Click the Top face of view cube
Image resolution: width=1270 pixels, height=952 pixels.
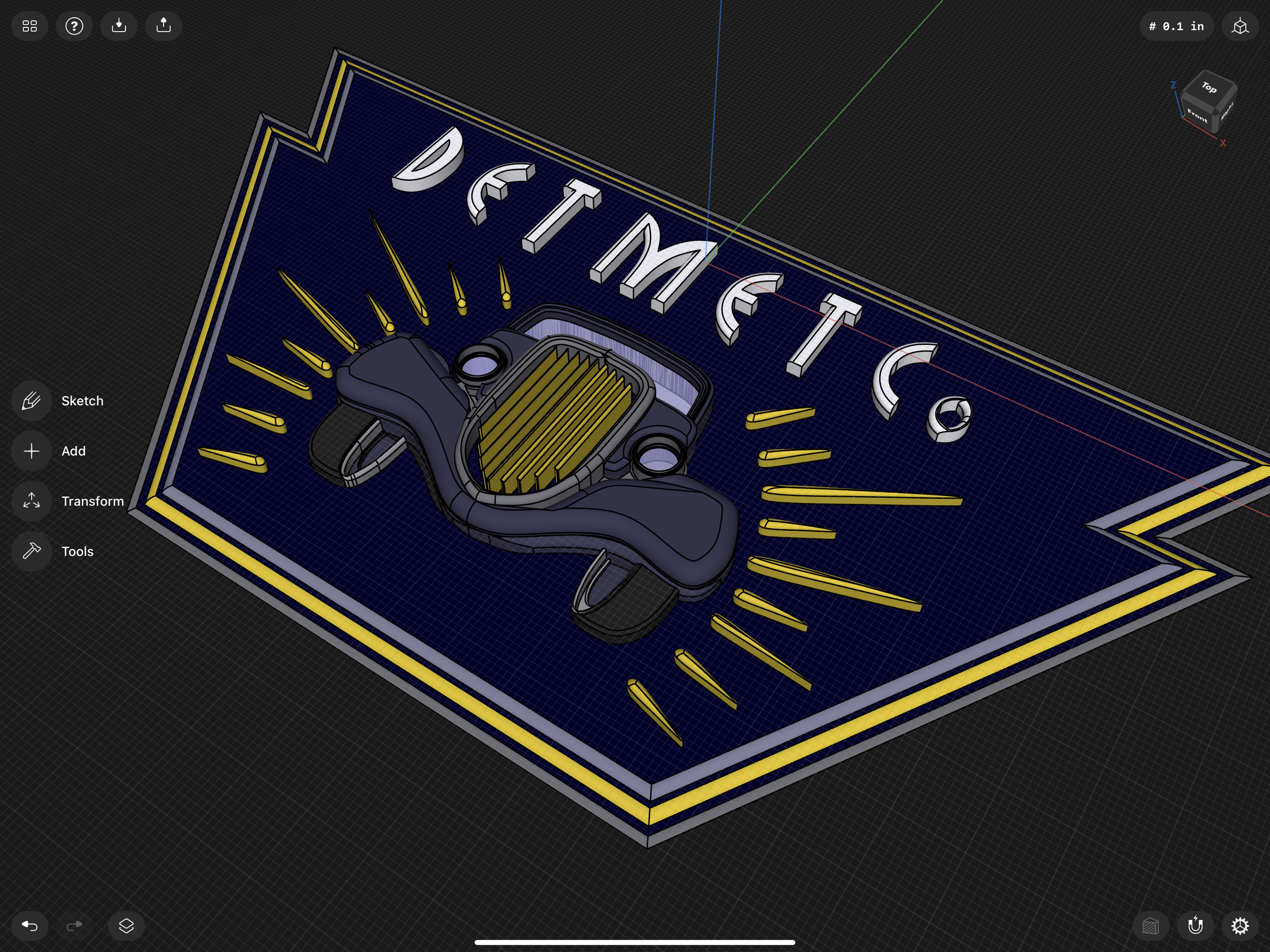1209,87
